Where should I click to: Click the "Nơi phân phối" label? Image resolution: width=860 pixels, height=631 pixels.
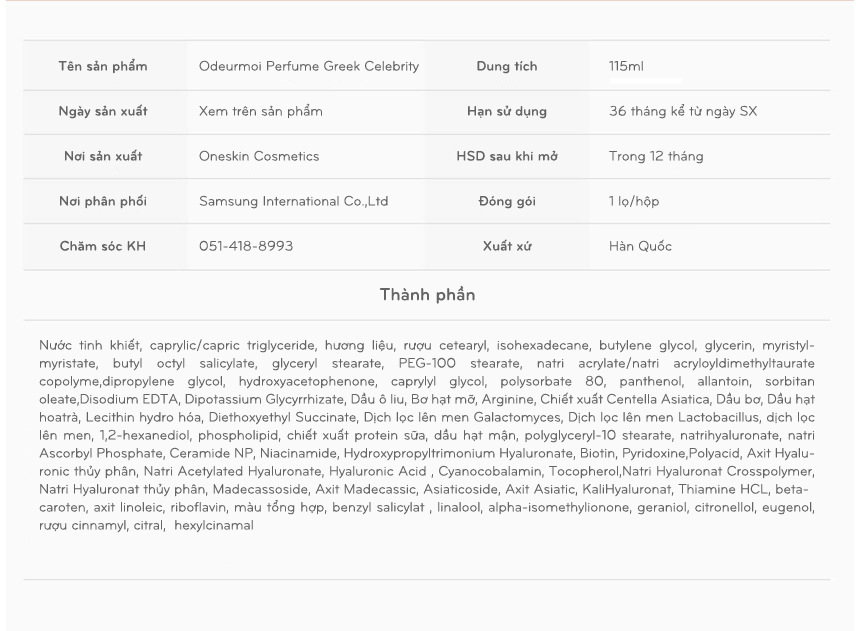[103, 202]
